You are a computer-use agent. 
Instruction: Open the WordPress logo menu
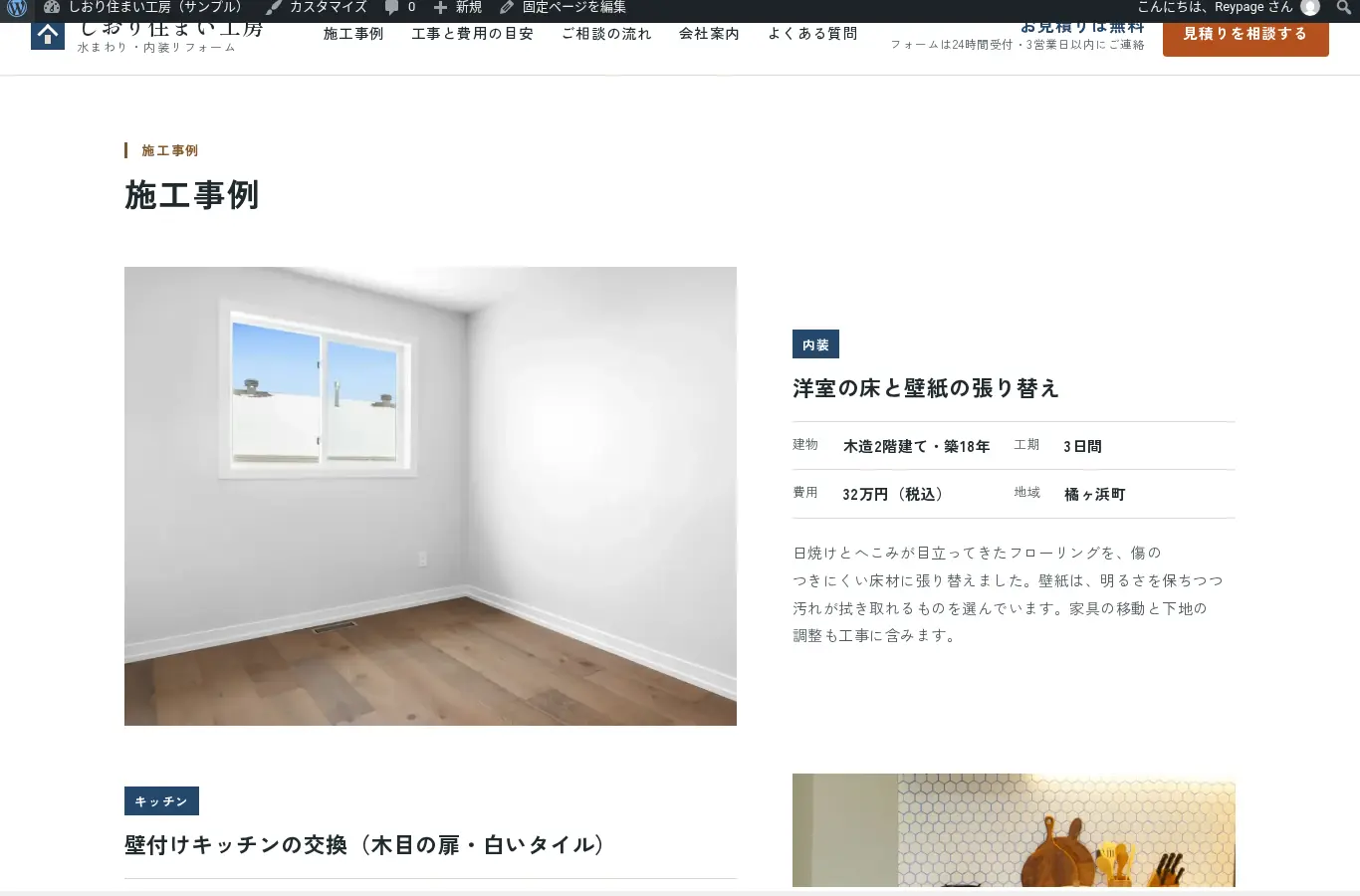[17, 8]
